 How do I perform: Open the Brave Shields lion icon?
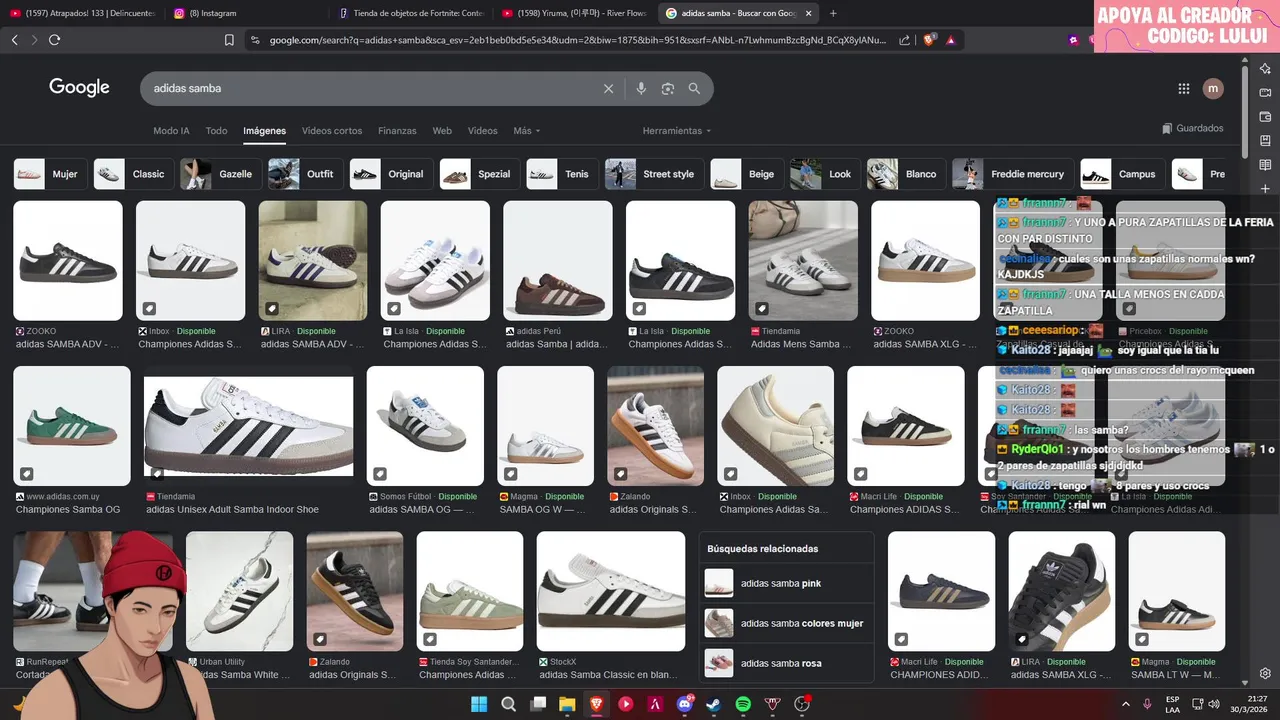pyautogui.click(x=929, y=40)
